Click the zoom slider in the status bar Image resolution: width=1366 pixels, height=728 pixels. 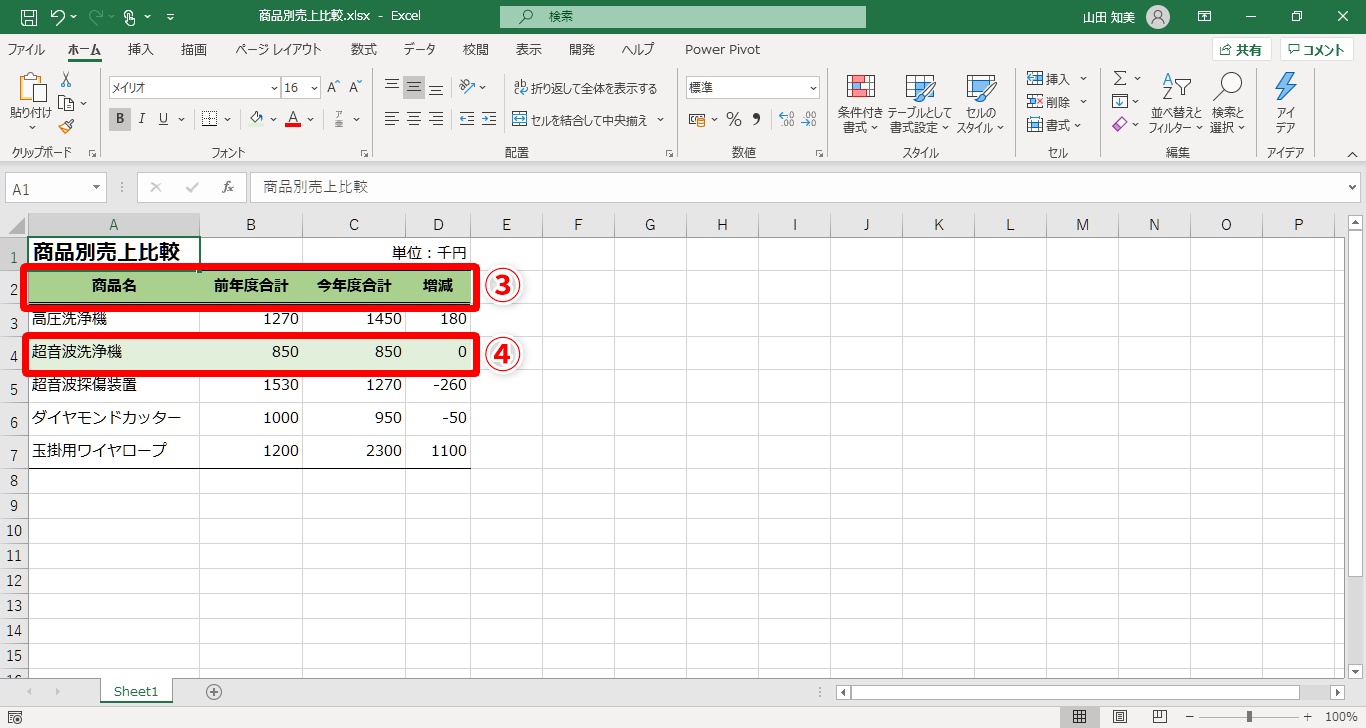click(x=1249, y=717)
